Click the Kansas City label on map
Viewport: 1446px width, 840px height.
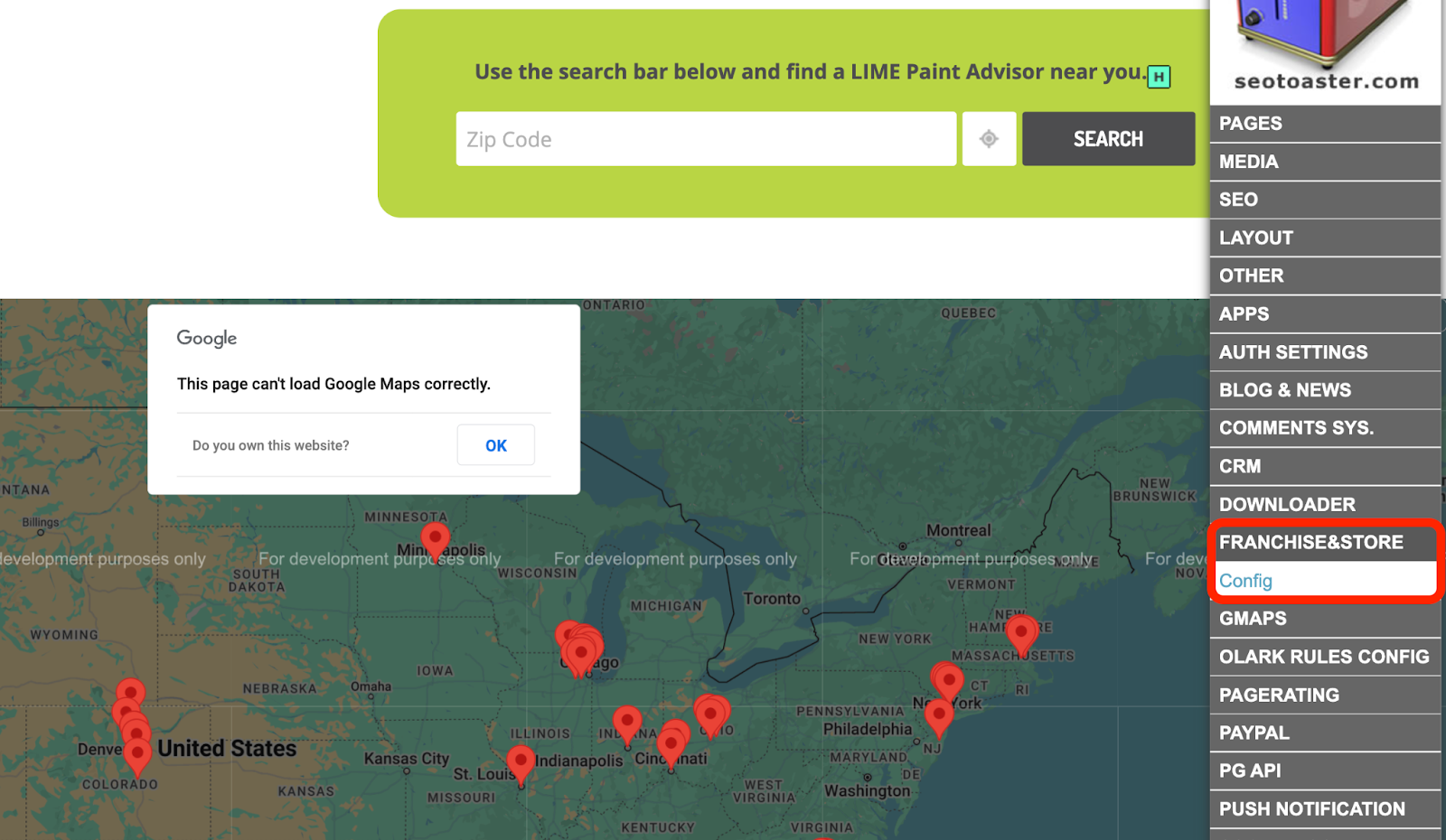[407, 759]
